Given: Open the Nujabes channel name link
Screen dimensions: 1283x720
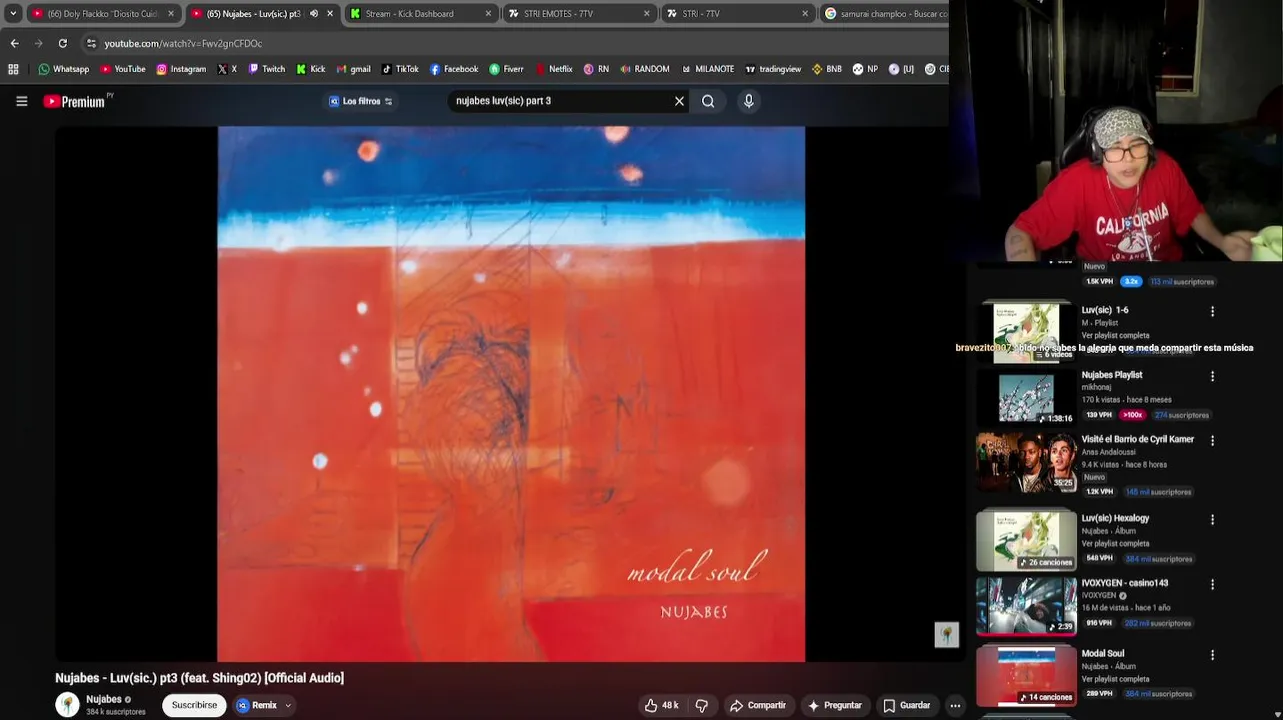Looking at the screenshot, I should pos(104,699).
